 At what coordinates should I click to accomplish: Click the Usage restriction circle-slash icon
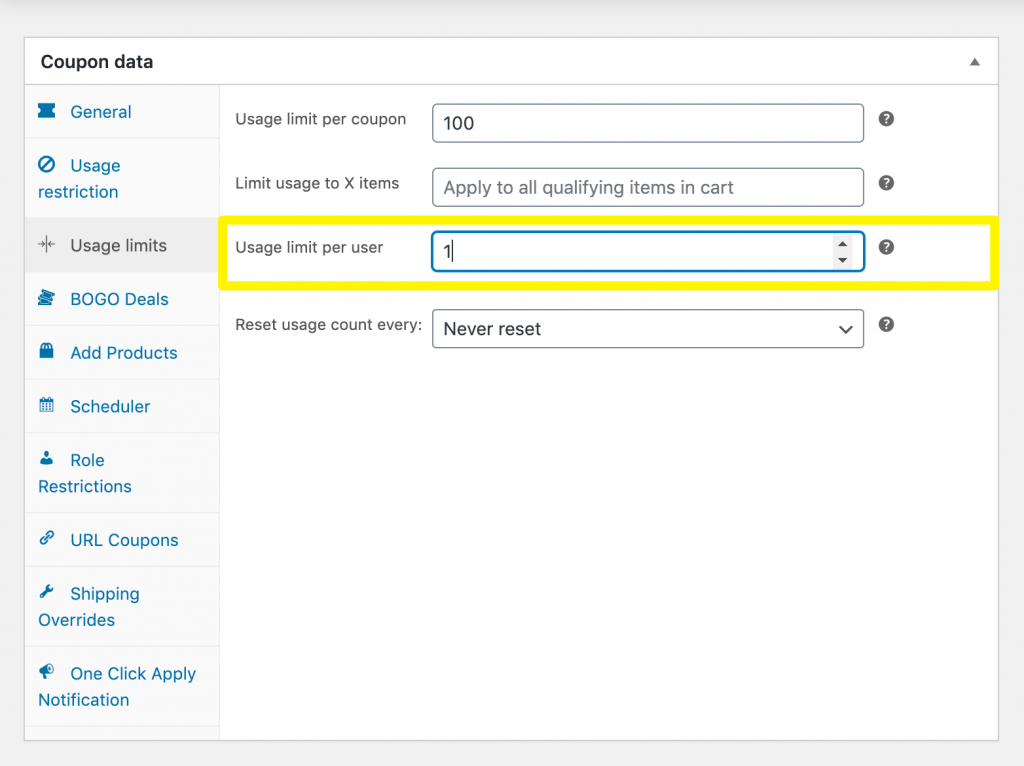(46, 164)
